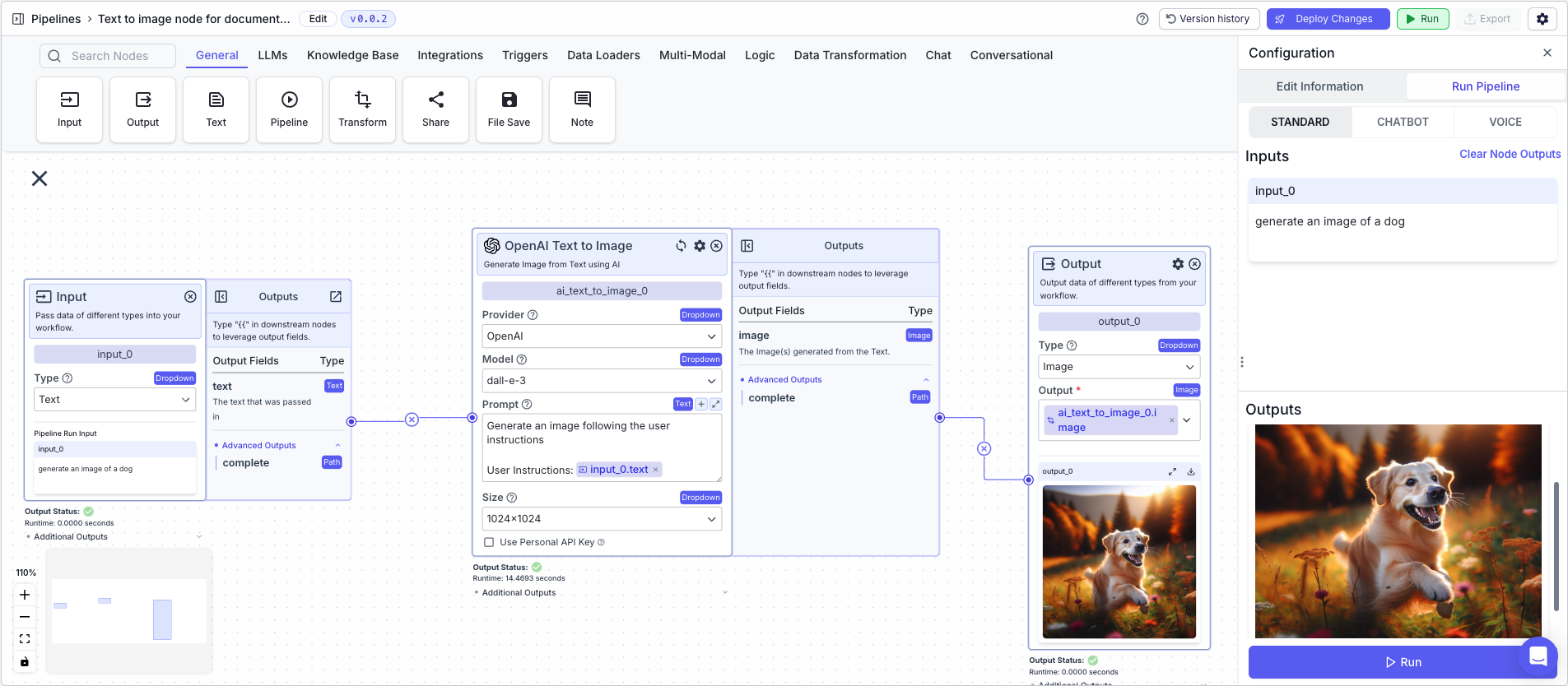The width and height of the screenshot is (1568, 686).
Task: Click the Deploy Changes button
Action: tap(1328, 19)
